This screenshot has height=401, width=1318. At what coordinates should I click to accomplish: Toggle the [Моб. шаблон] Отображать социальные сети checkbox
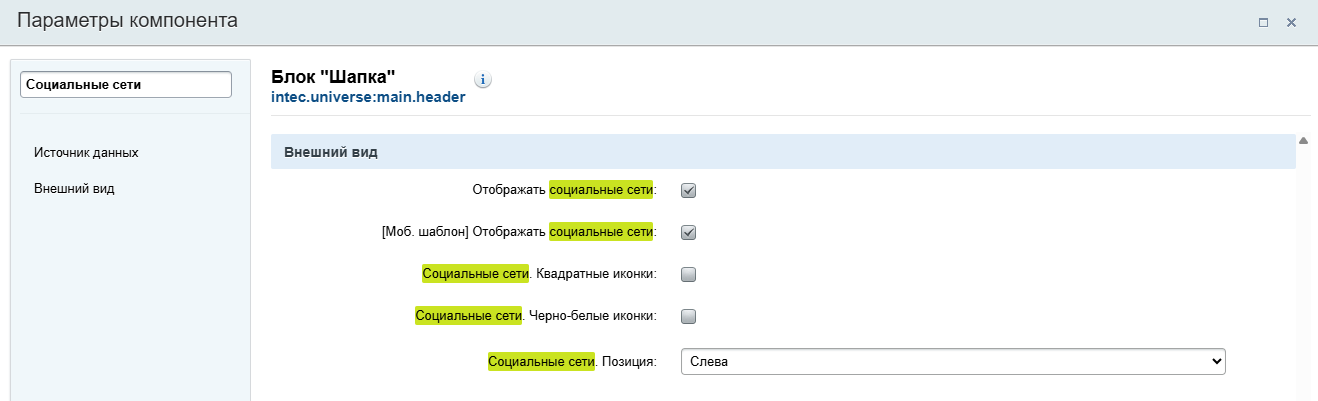(688, 232)
